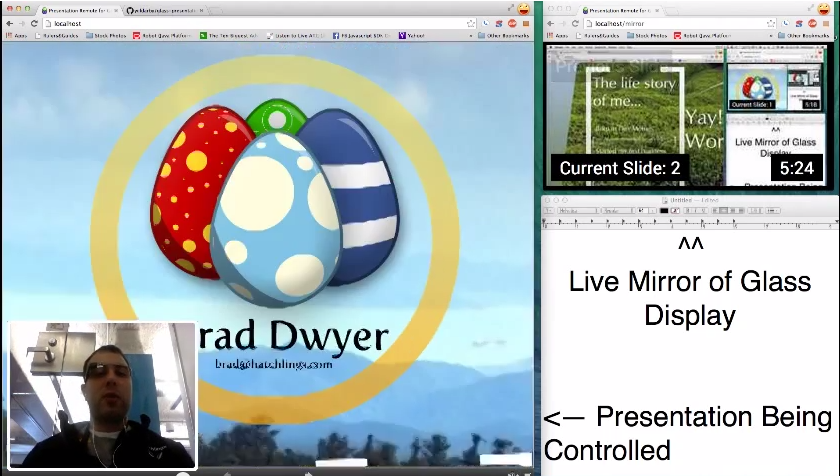Image resolution: width=840 pixels, height=476 pixels.
Task: Bookmark the localhost page with the star
Action: [470, 24]
